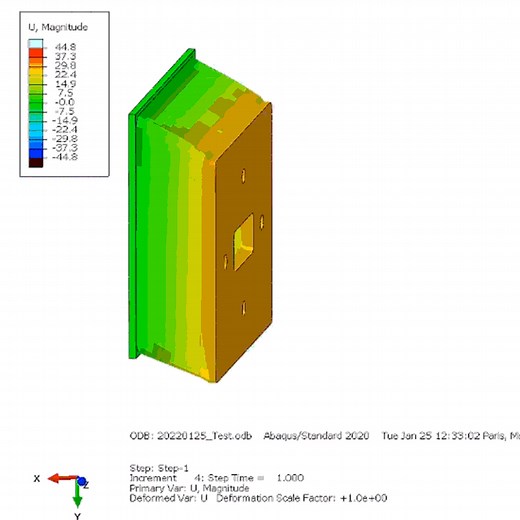Viewport: 520px width, 520px height.
Task: Pick the slot hole left of the square cutout
Action: (x=226, y=262)
